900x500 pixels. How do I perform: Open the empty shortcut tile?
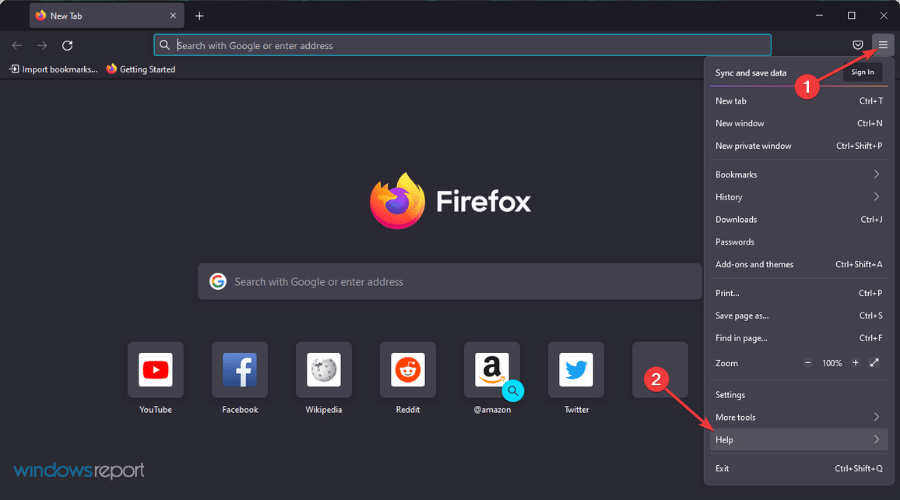(x=660, y=370)
